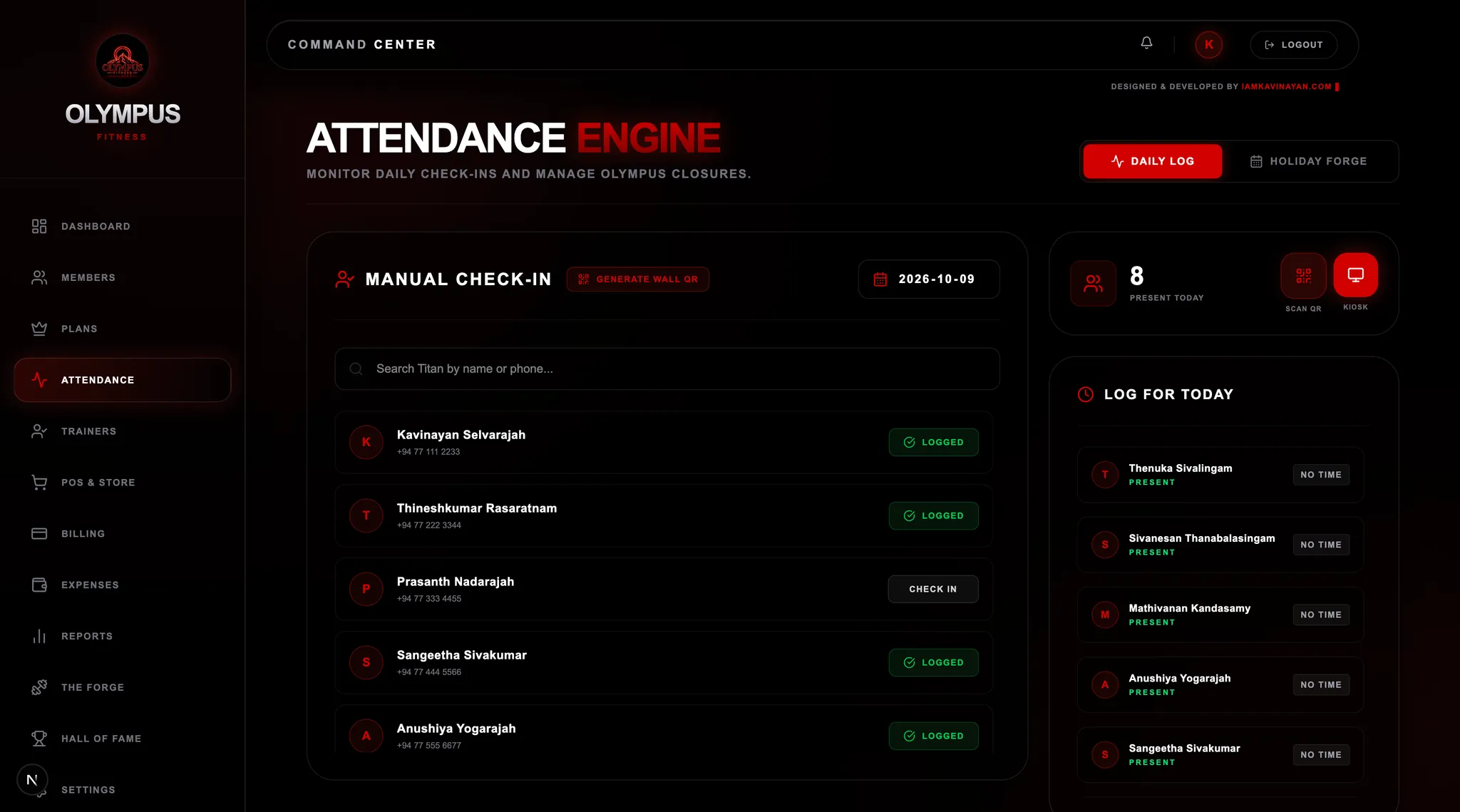Click No Time badge for Mathivanan Kandasamy
1460x812 pixels.
(x=1321, y=615)
